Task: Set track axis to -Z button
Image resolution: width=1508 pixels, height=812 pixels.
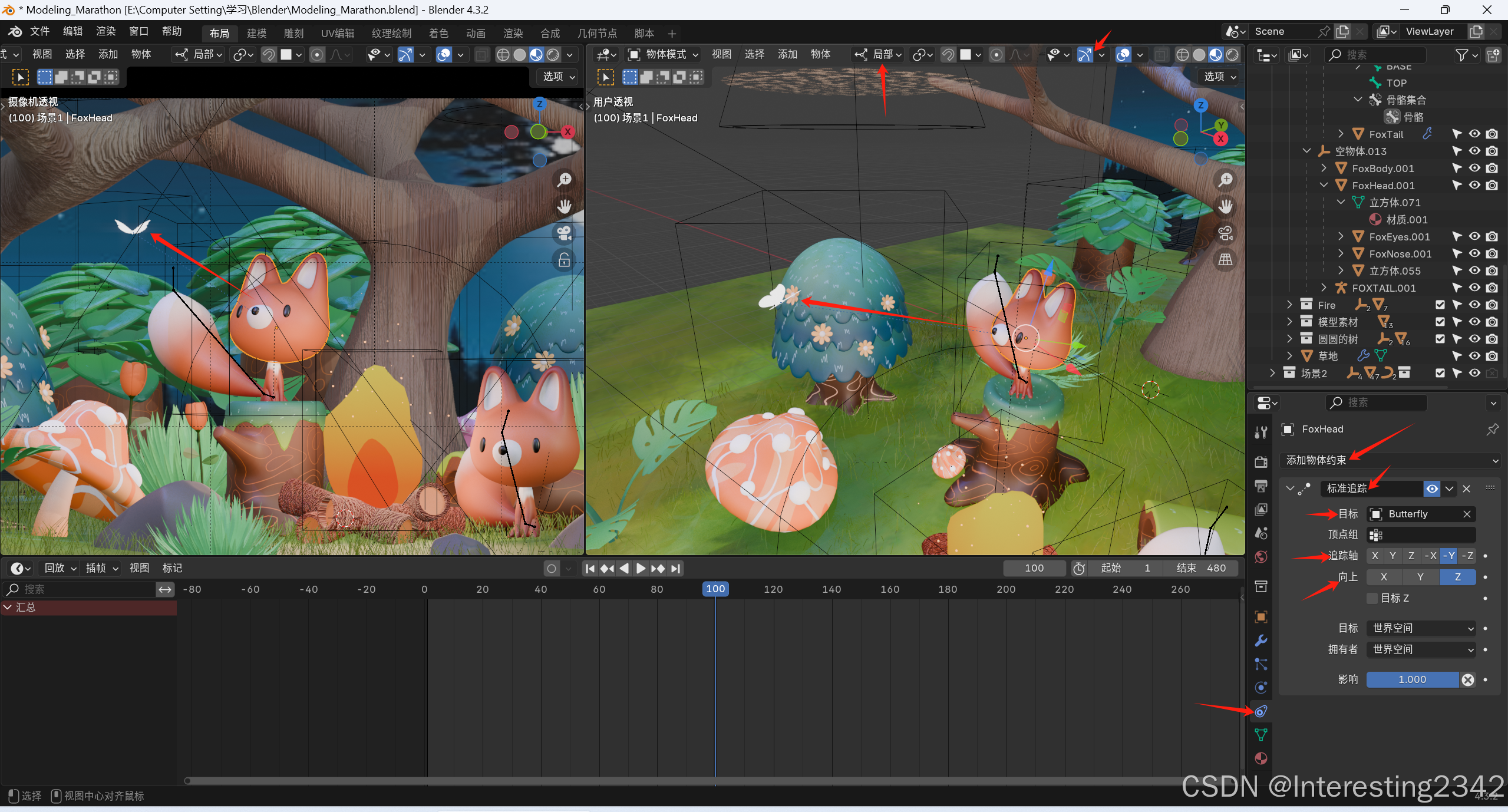Action: coord(1468,556)
